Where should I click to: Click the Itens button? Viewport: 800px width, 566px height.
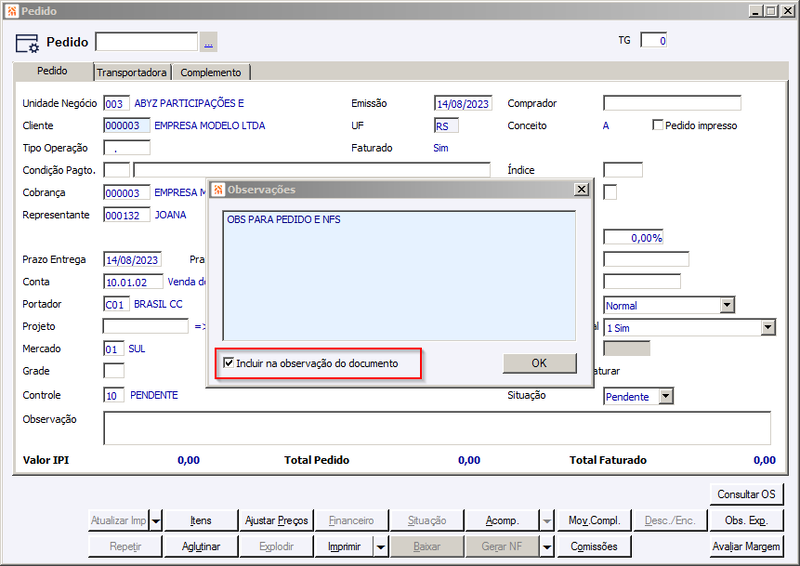[x=201, y=521]
